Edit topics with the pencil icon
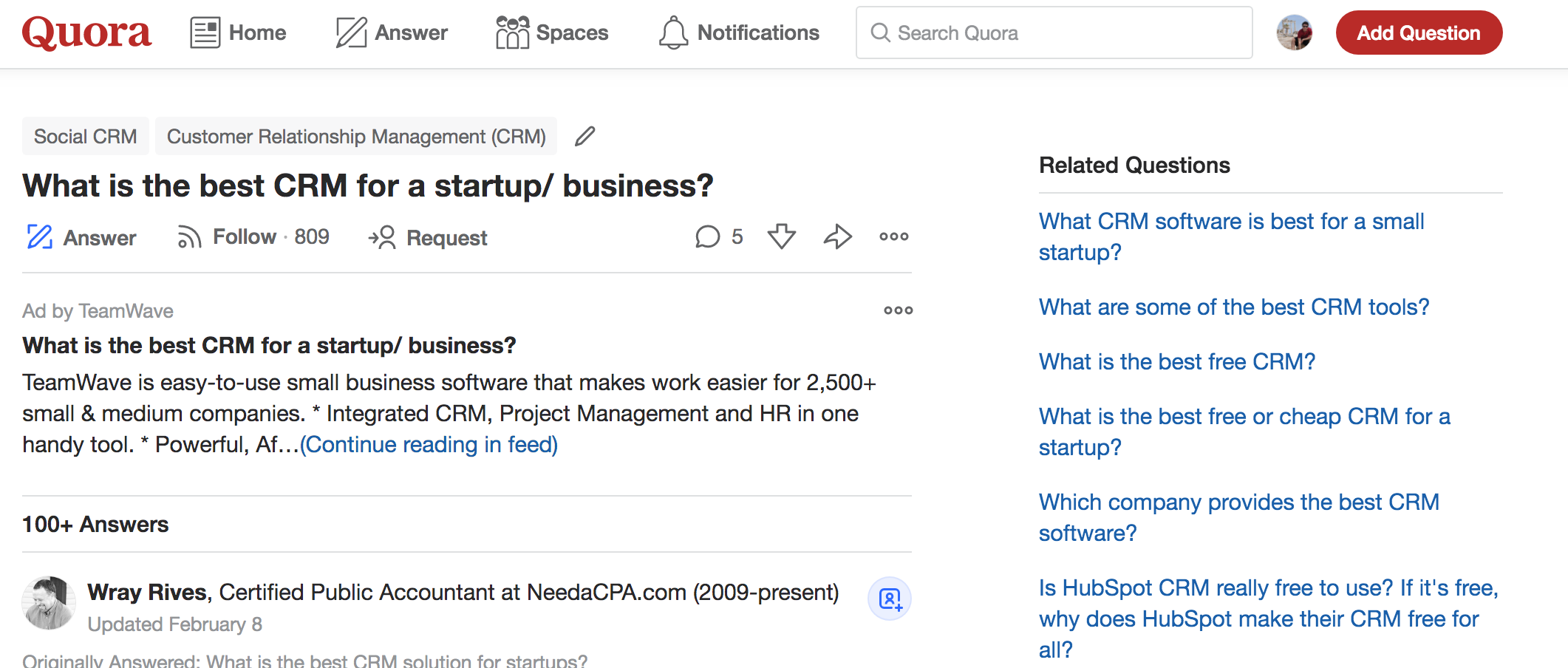The height and width of the screenshot is (668, 1568). click(585, 136)
